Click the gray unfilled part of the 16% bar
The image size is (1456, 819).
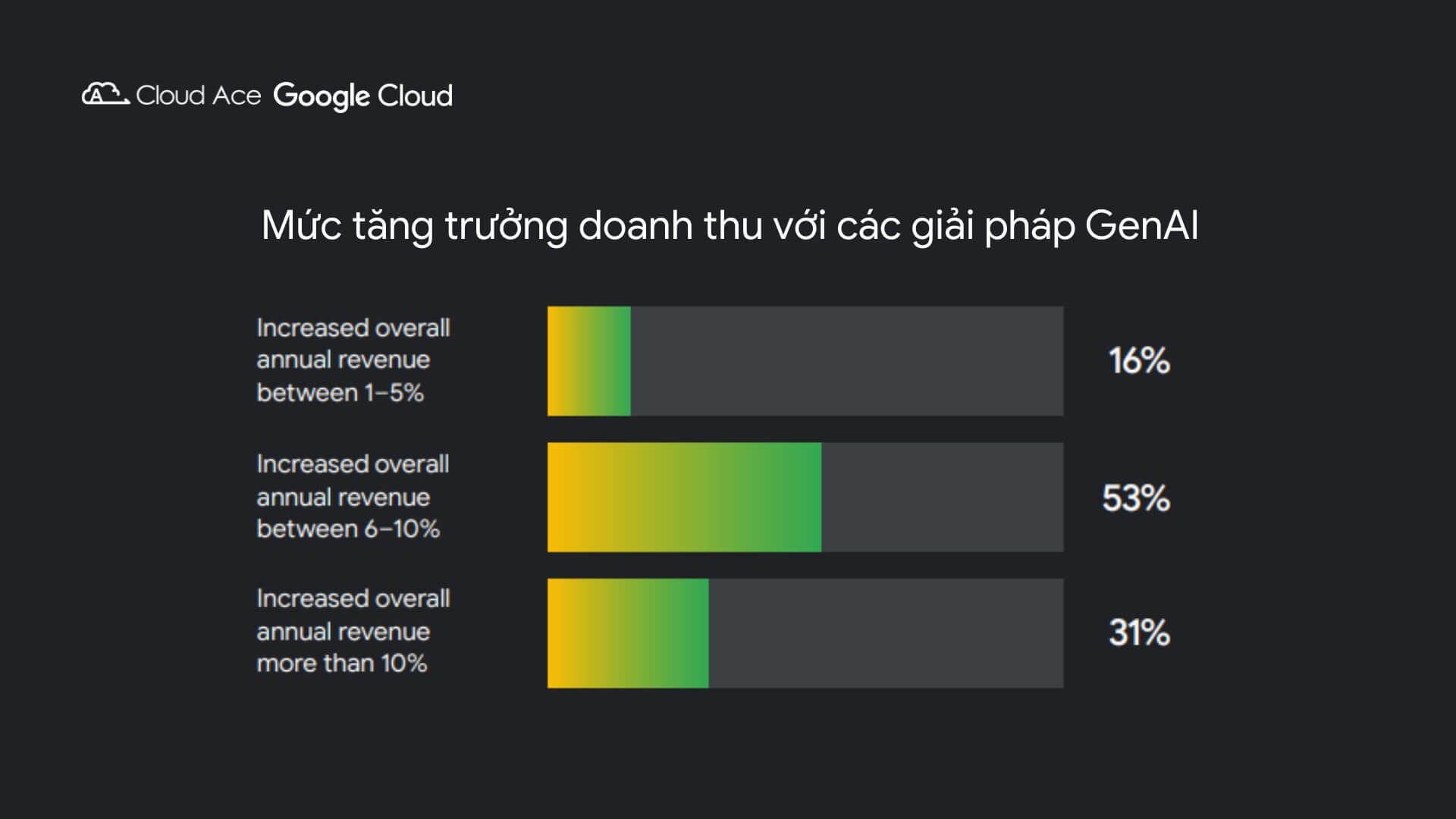[846, 361]
